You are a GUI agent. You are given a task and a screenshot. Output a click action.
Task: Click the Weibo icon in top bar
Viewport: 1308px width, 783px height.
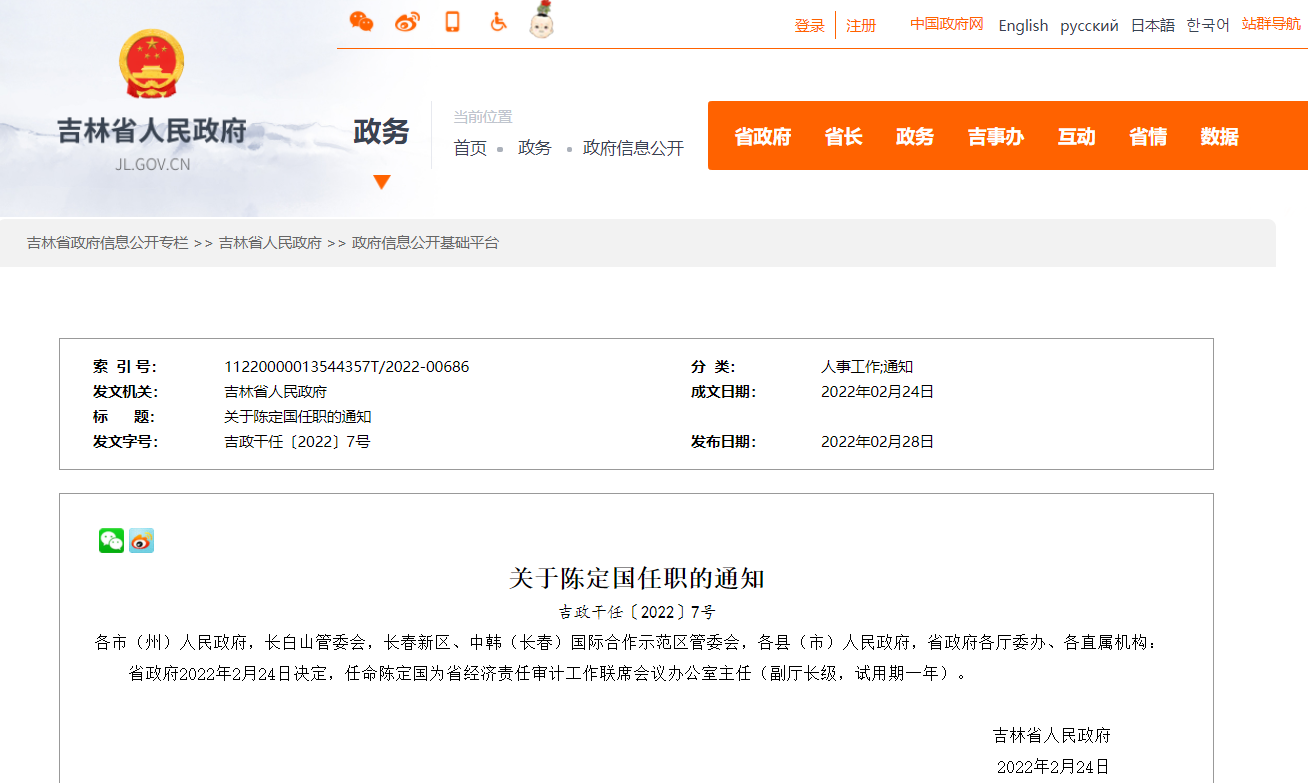point(407,22)
